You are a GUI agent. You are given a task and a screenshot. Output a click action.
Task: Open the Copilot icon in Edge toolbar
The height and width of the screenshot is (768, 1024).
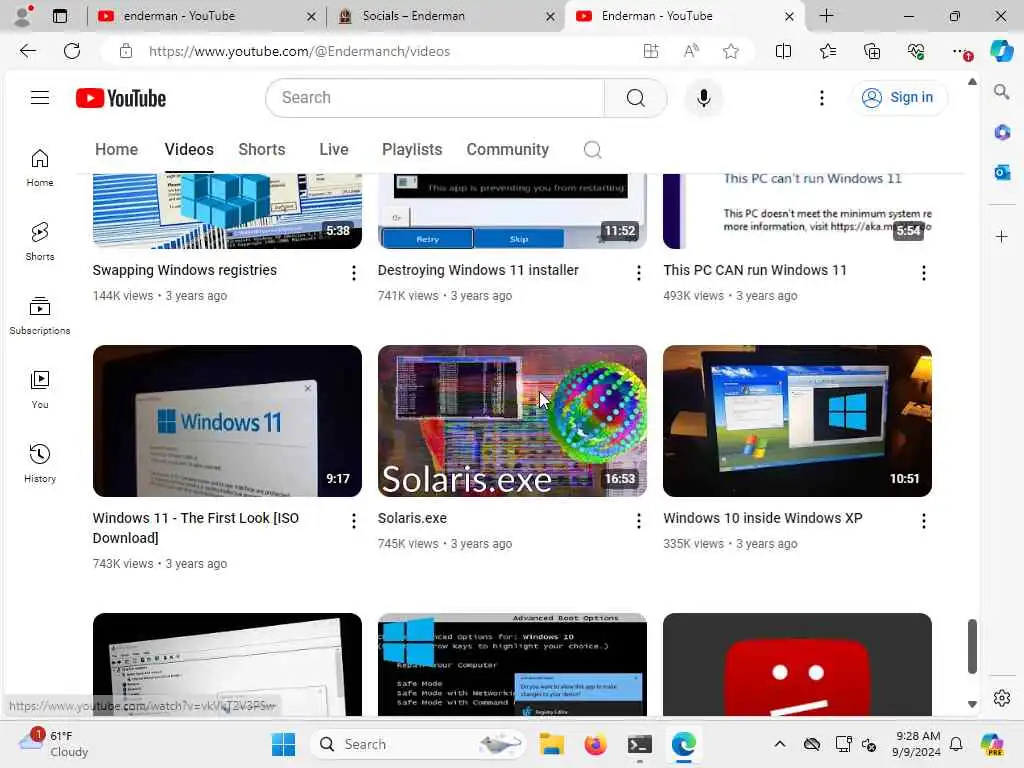1001,51
